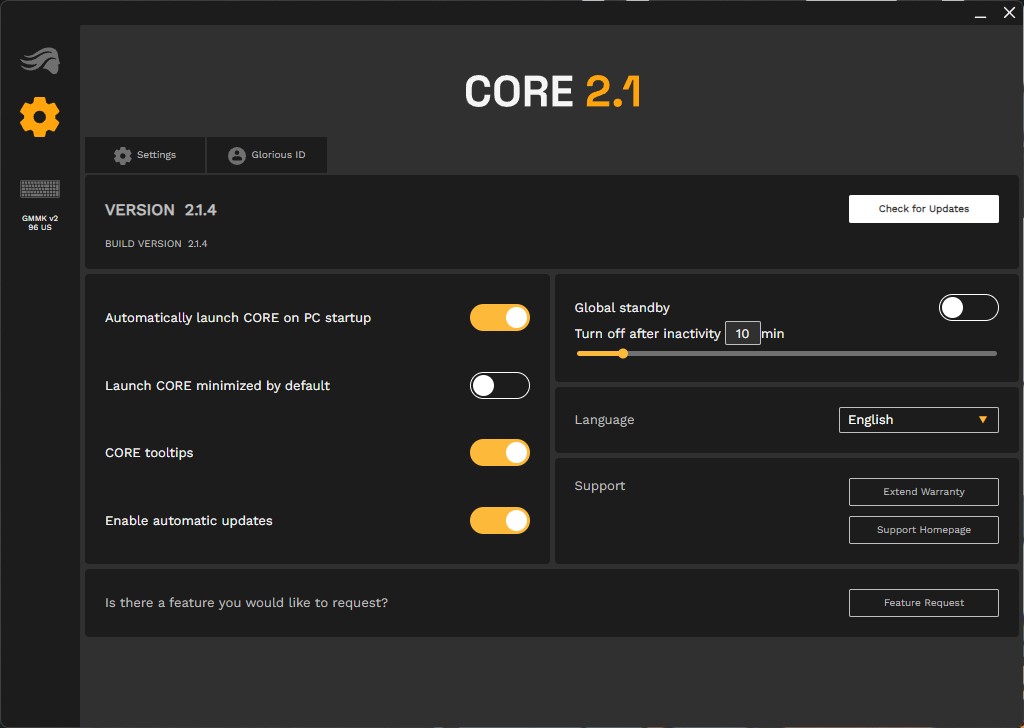
Task: Click the 'Is there a feature you would like to request?' text
Action: coord(246,603)
